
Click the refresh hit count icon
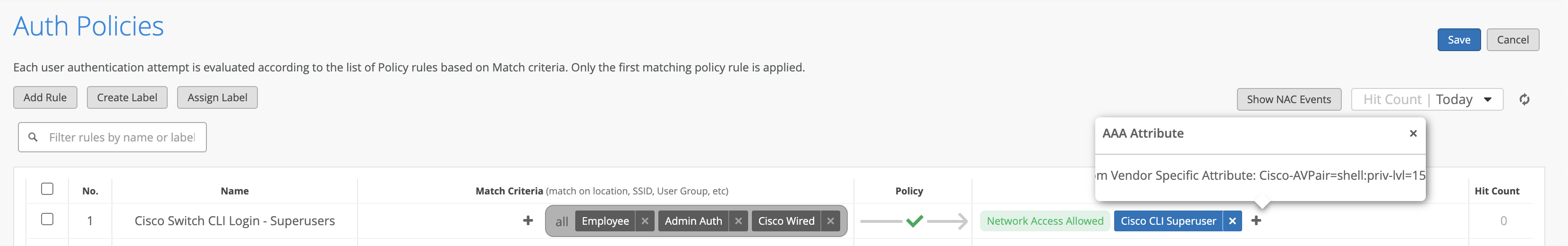(1524, 99)
